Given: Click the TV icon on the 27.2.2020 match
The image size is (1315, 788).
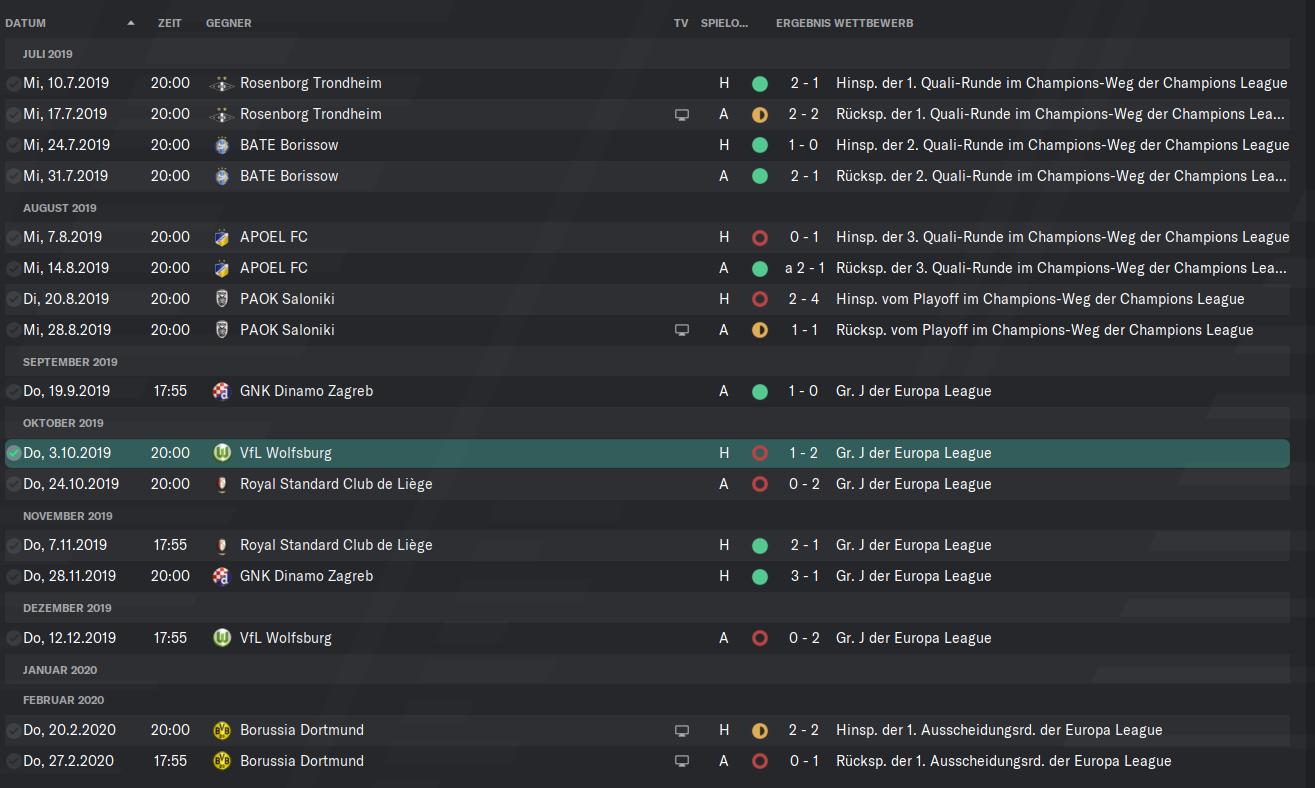Looking at the screenshot, I should (682, 761).
